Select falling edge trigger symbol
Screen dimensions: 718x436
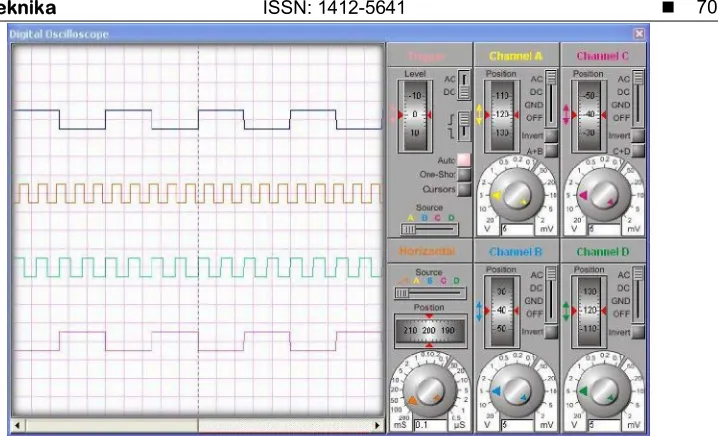tap(451, 134)
